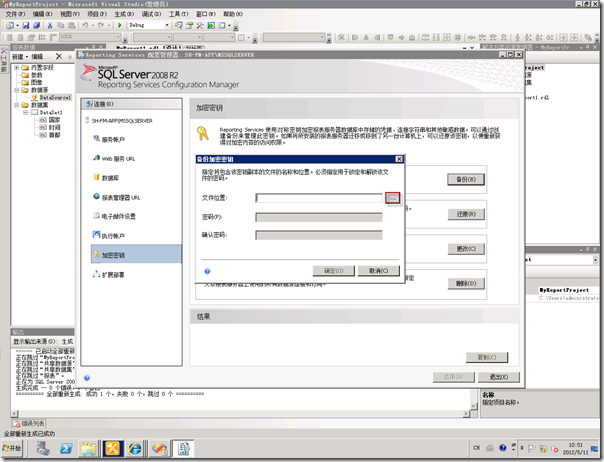Open the 项目 menu in Visual Studio
The width and height of the screenshot is (604, 462).
tap(97, 14)
